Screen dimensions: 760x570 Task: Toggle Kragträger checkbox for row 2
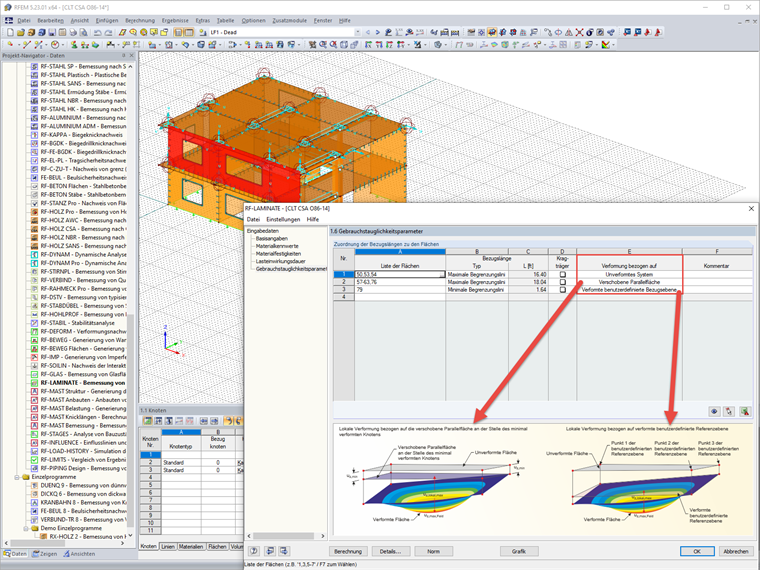coord(563,282)
